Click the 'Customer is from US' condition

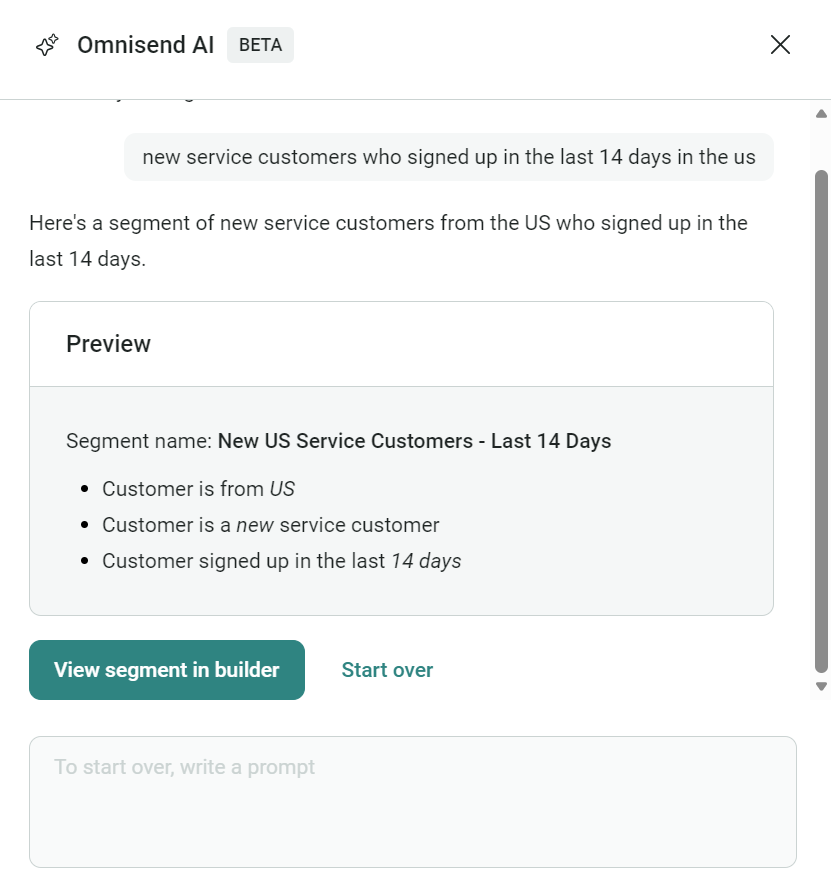[x=198, y=489]
